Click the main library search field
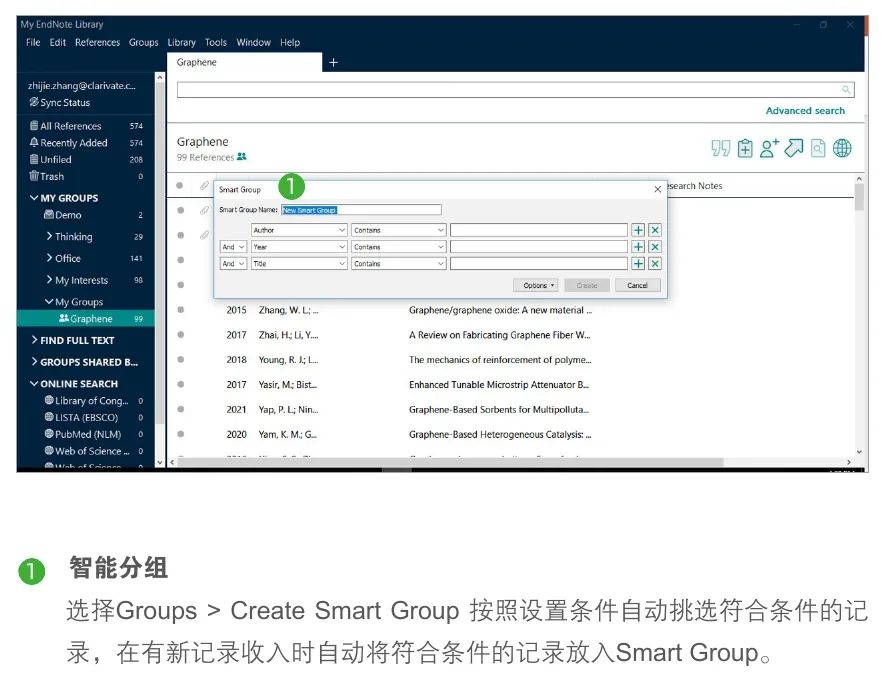Image resolution: width=887 pixels, height=689 pixels. coord(515,90)
